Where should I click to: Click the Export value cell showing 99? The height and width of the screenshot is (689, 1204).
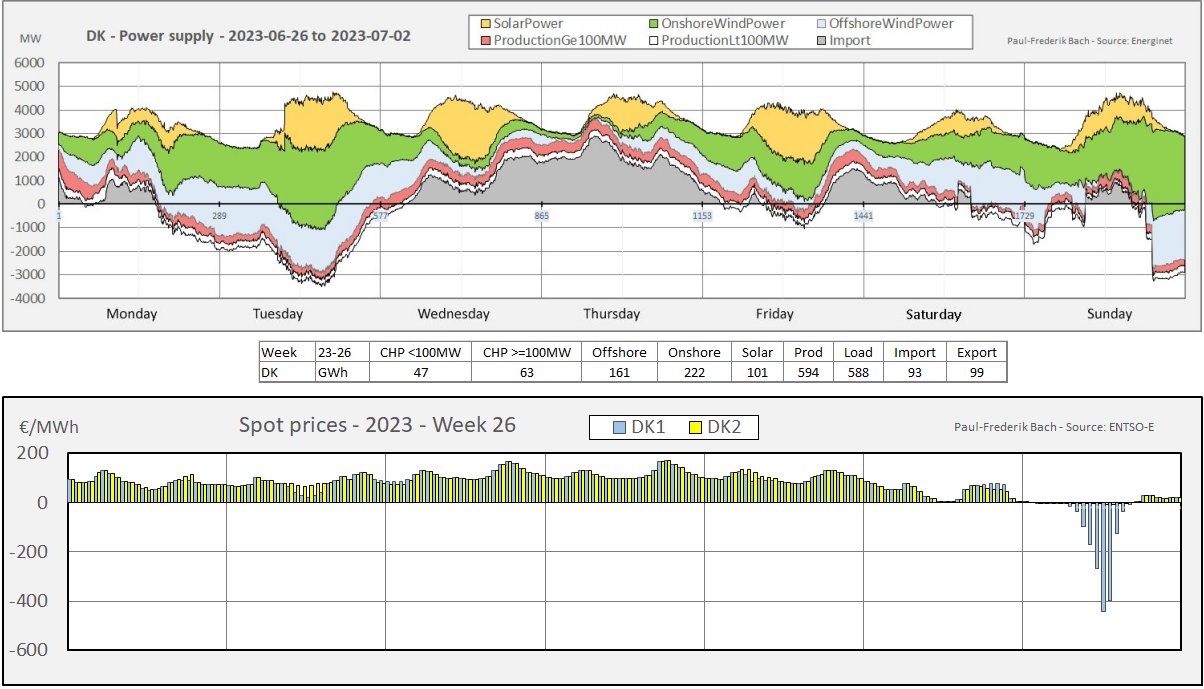click(976, 372)
